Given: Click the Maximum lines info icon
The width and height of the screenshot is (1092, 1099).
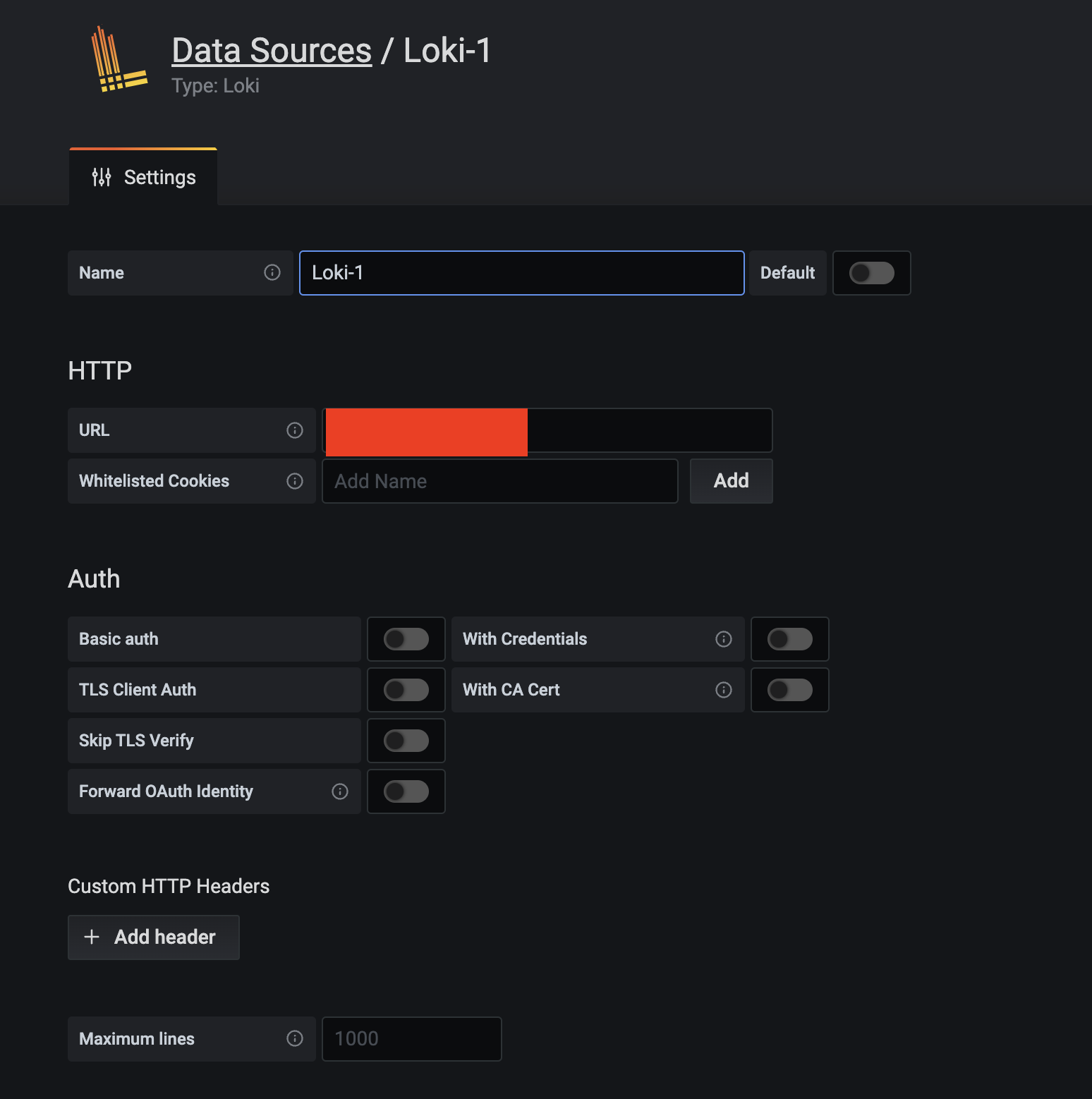Looking at the screenshot, I should pyautogui.click(x=295, y=1038).
